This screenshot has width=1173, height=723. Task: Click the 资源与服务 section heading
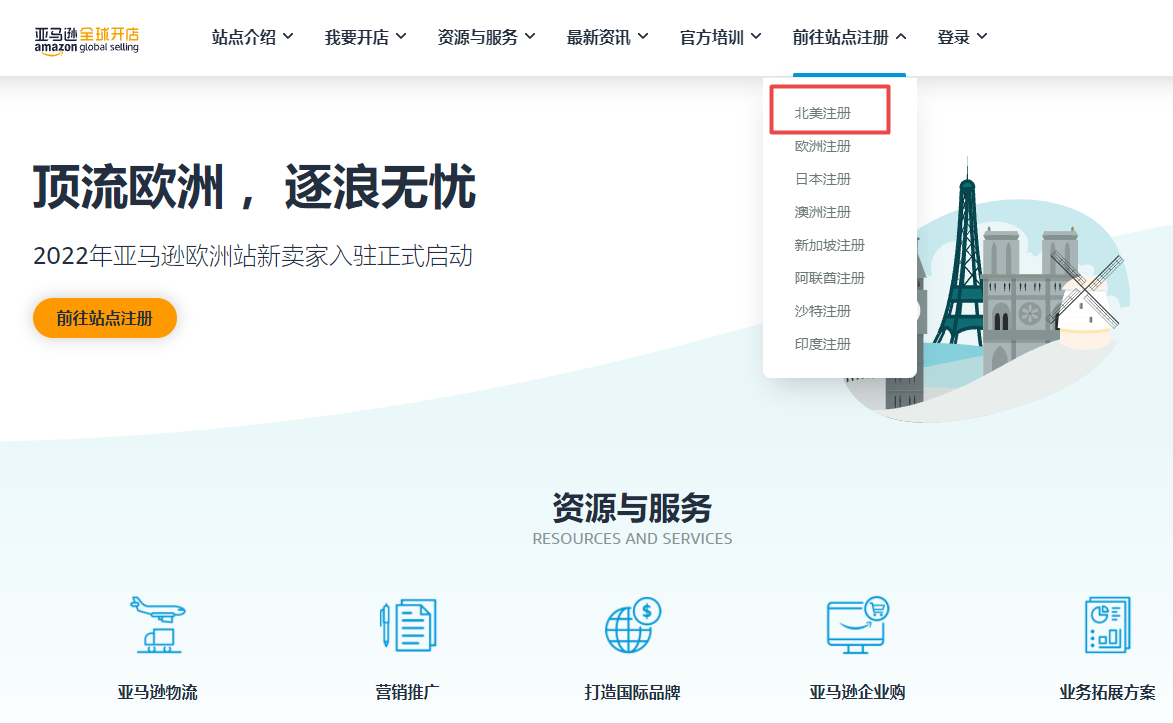(x=632, y=508)
